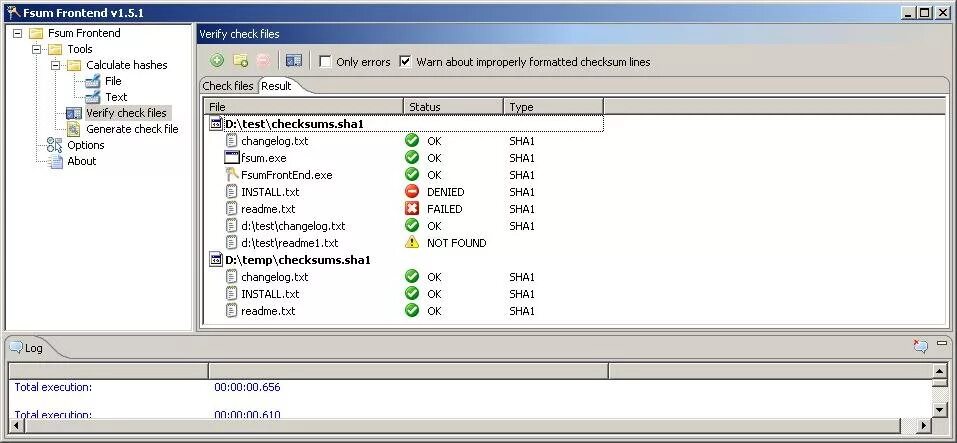Click the log vertical scrollbar up arrow
This screenshot has height=443, width=957.
(940, 370)
